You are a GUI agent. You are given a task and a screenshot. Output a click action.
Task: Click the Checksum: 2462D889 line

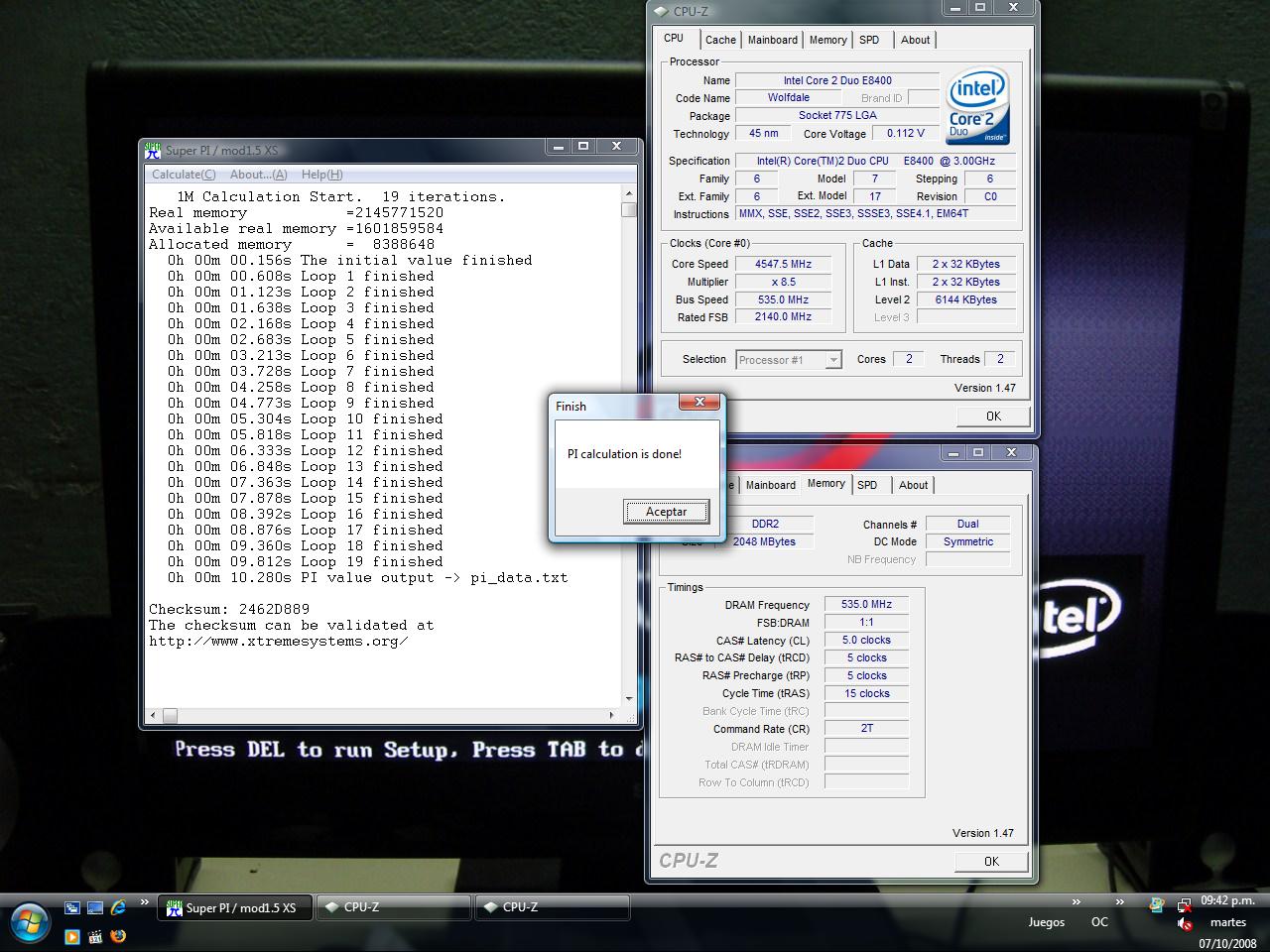pyautogui.click(x=229, y=609)
